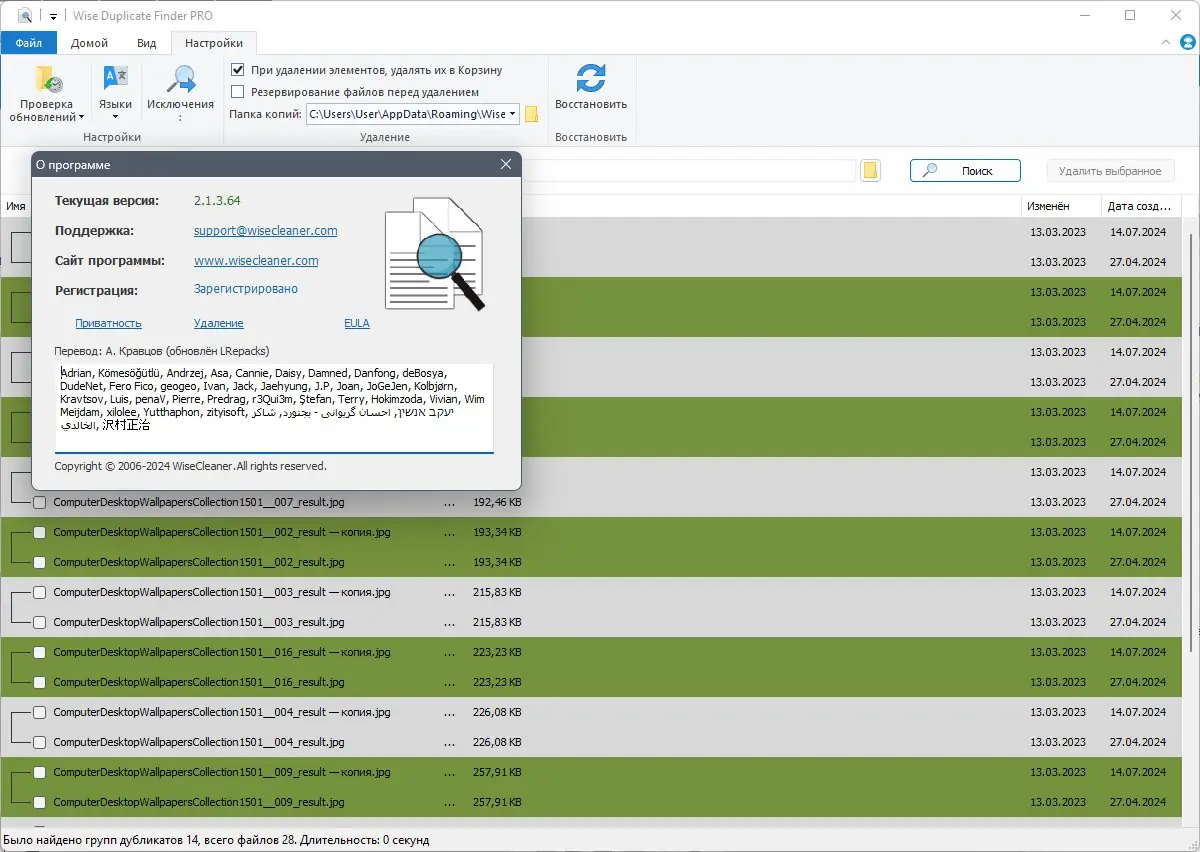The image size is (1200, 852).
Task: Check the 009_result.jpg file checkbox
Action: [x=40, y=802]
